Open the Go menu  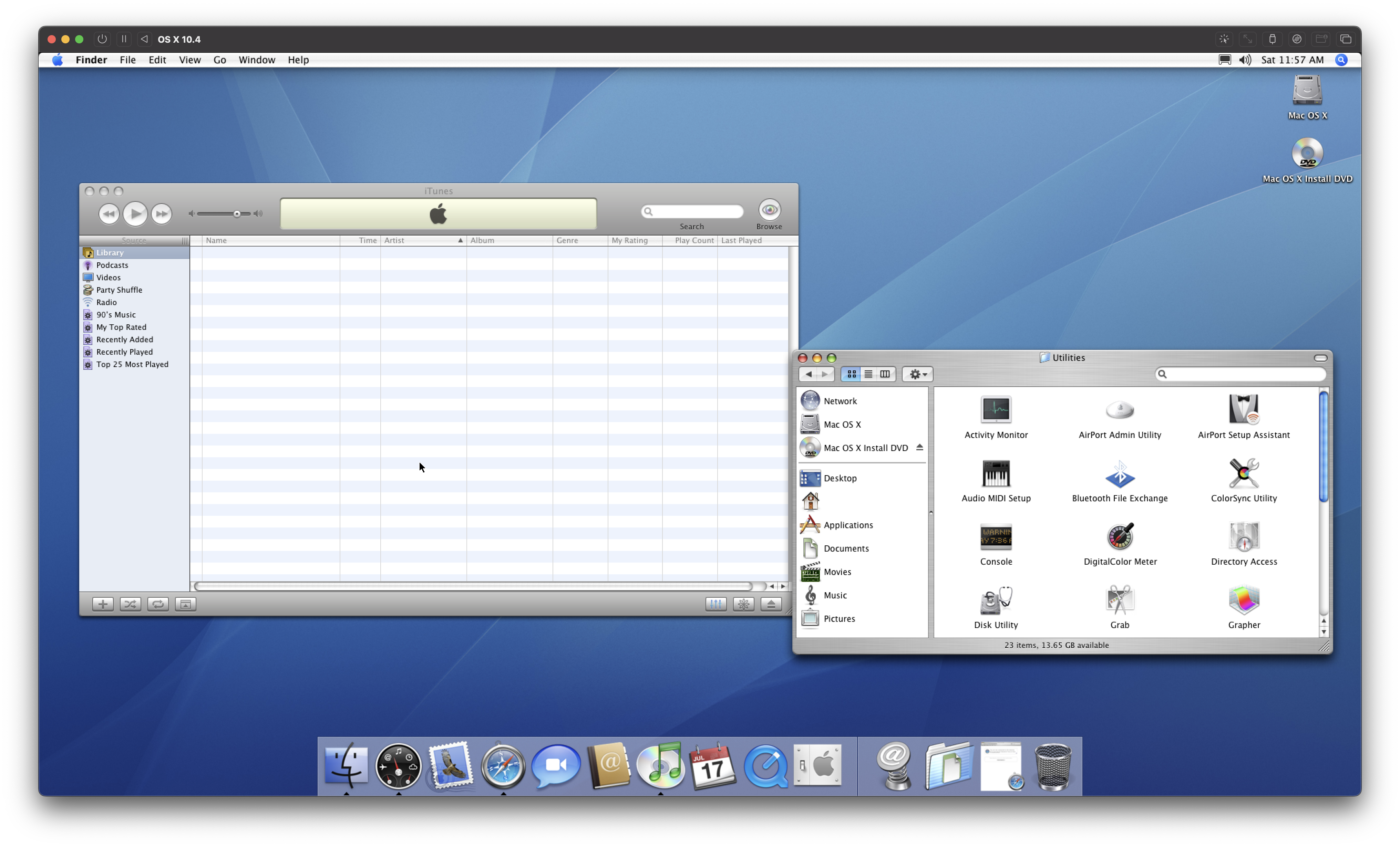coord(219,60)
